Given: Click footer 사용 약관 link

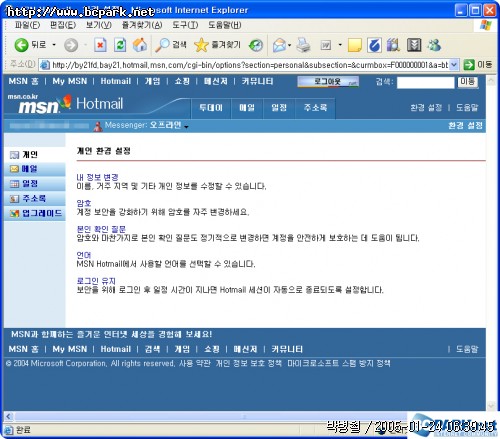Looking at the screenshot, I should 195,363.
